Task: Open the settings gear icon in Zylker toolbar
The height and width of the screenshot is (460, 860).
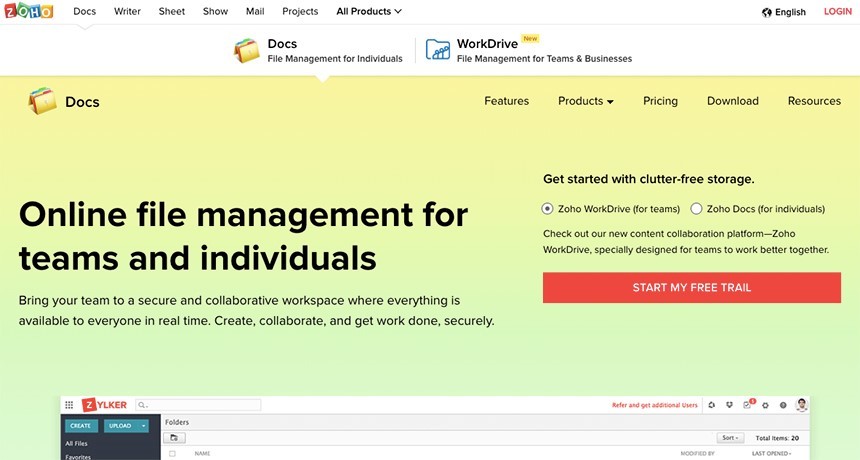Action: tap(765, 405)
